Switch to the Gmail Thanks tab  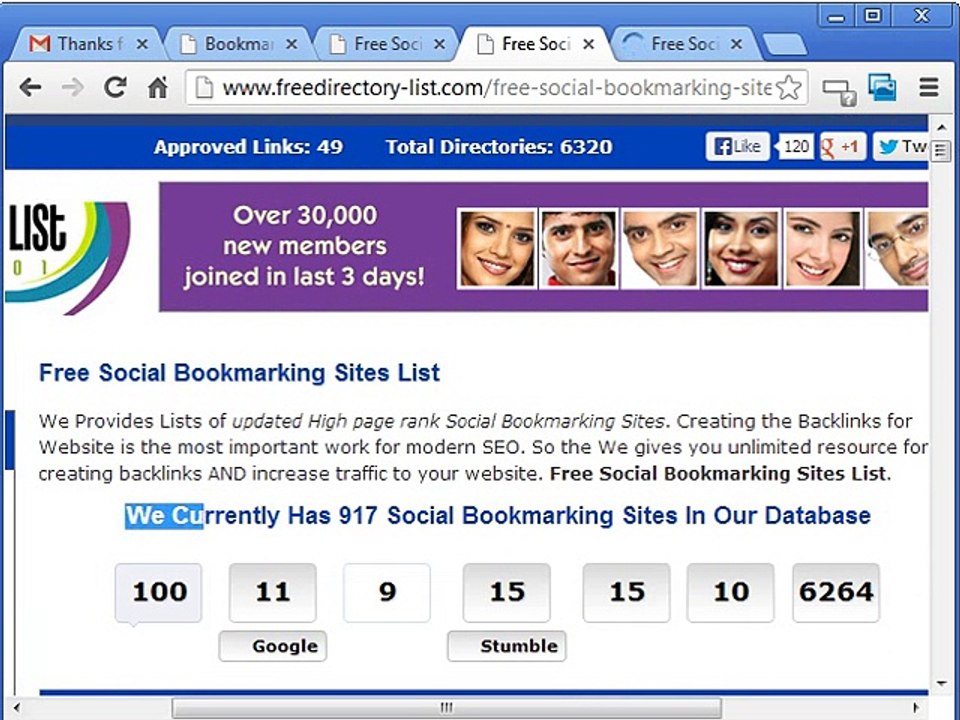(87, 44)
